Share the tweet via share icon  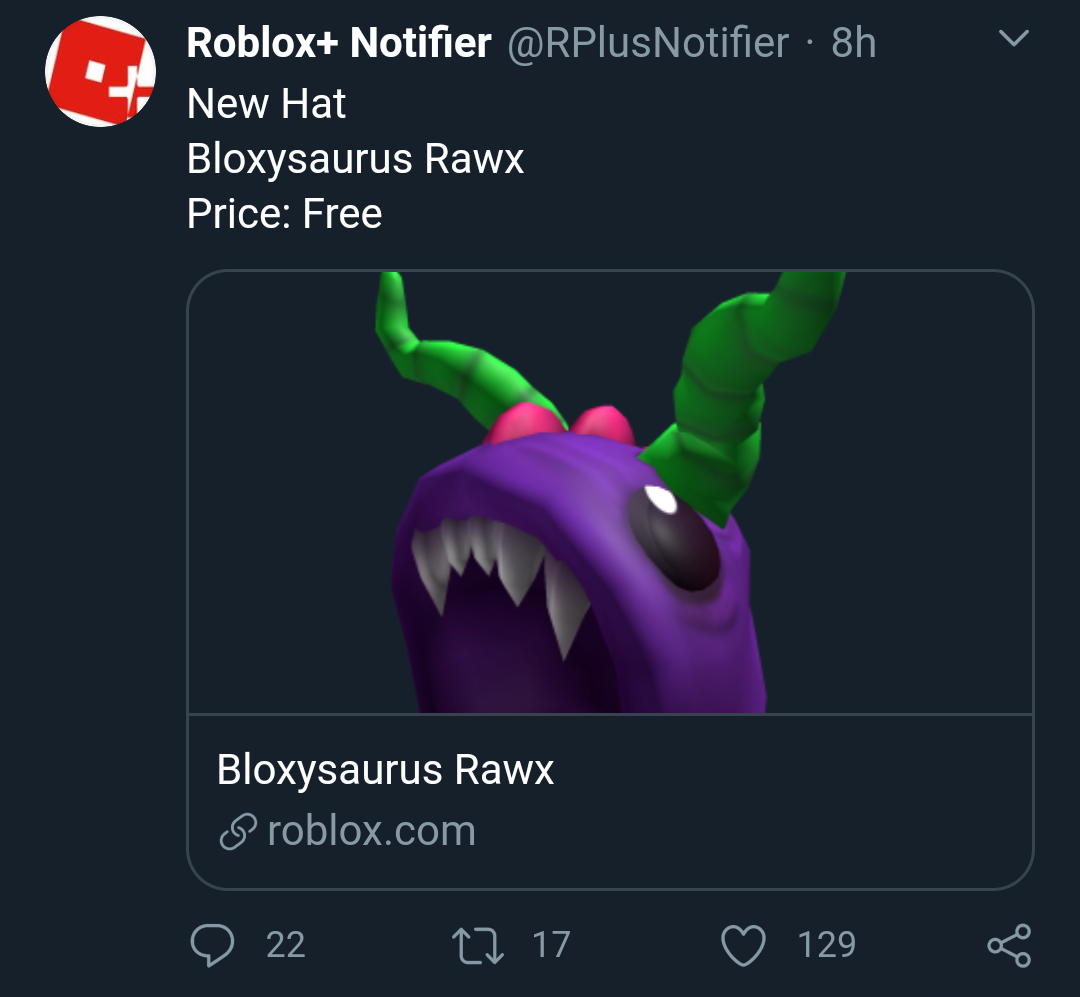(x=1008, y=945)
